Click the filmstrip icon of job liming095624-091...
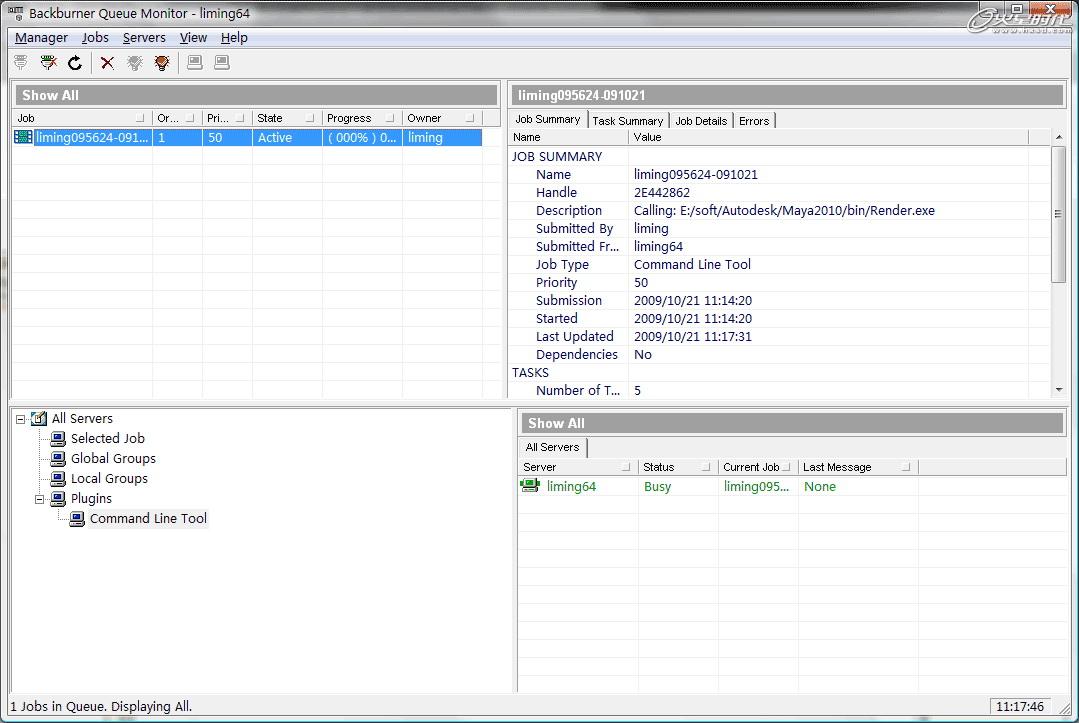1079x723 pixels. click(23, 138)
